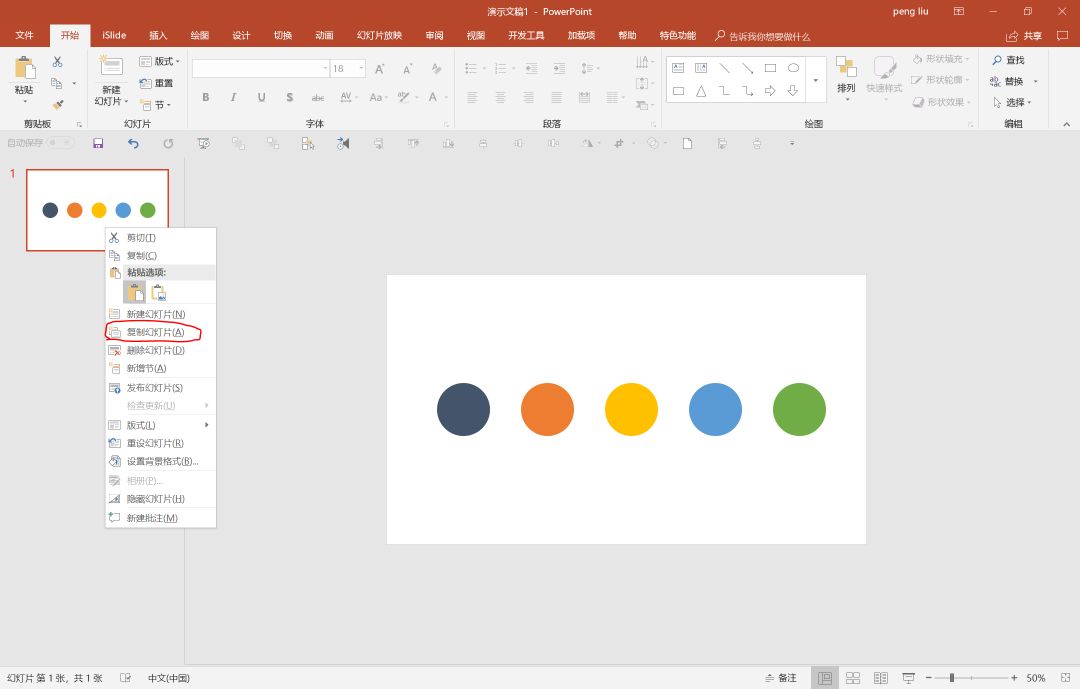The width and height of the screenshot is (1080, 689).
Task: Open the Insert (插入) ribbon tab
Action: [158, 36]
